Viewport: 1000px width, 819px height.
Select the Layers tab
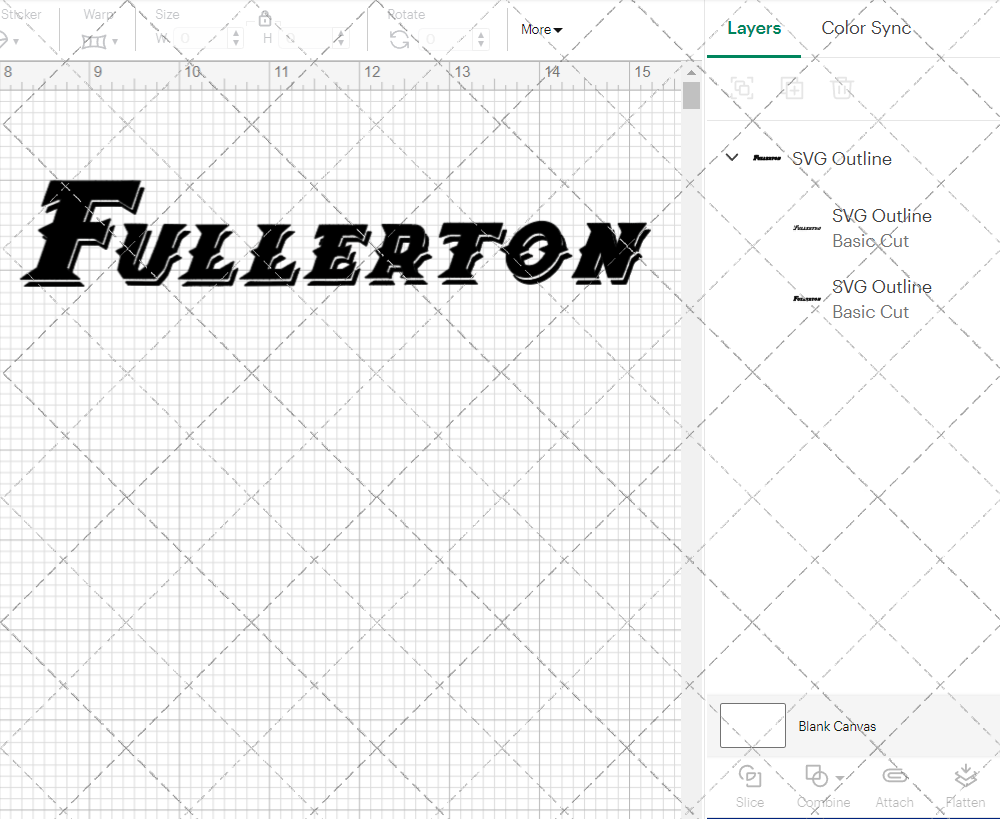[x=754, y=28]
